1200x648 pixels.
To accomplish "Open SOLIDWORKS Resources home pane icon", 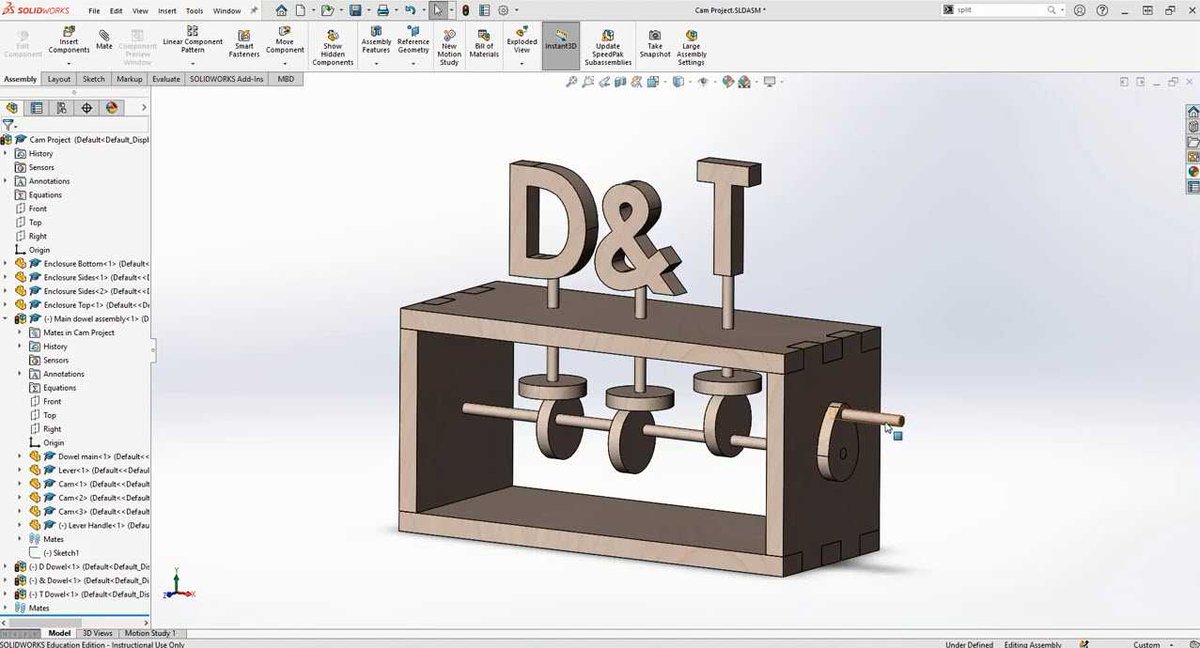I will click(x=1193, y=112).
